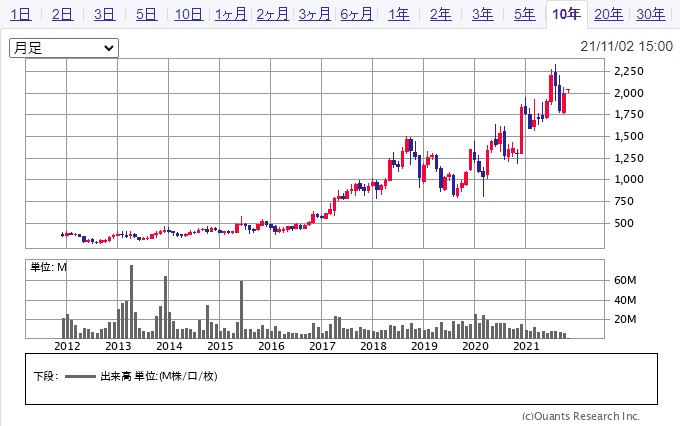This screenshot has width=680, height=426.
Task: Click the 2018 year axis label
Action: [x=373, y=346]
